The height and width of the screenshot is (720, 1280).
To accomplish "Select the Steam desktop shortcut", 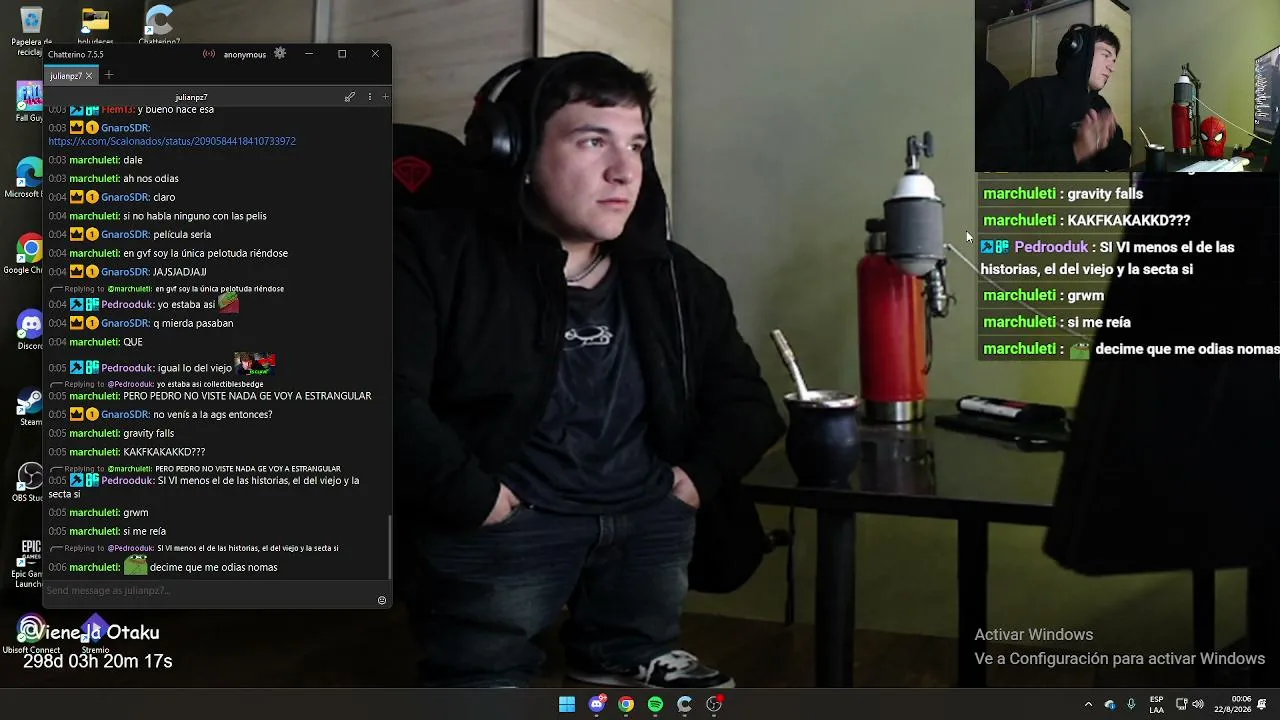I will pos(29,405).
